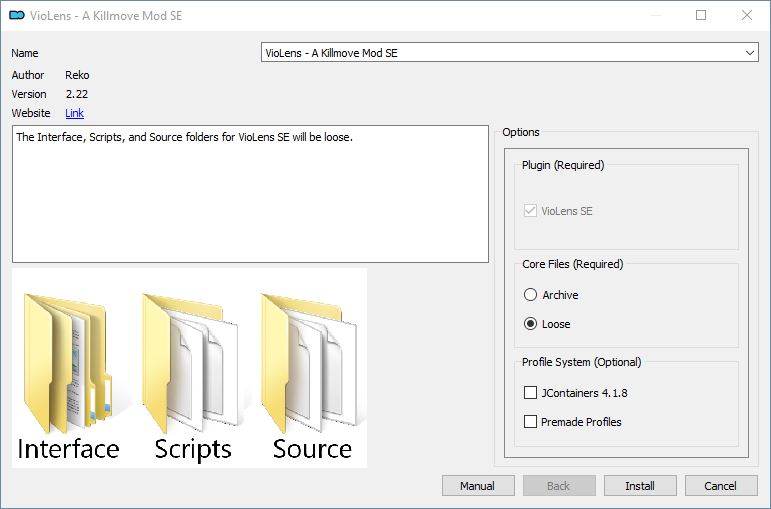Viewport: 771px width, 509px height.
Task: Click the Mod Organizer icon in title bar
Action: pyautogui.click(x=17, y=15)
